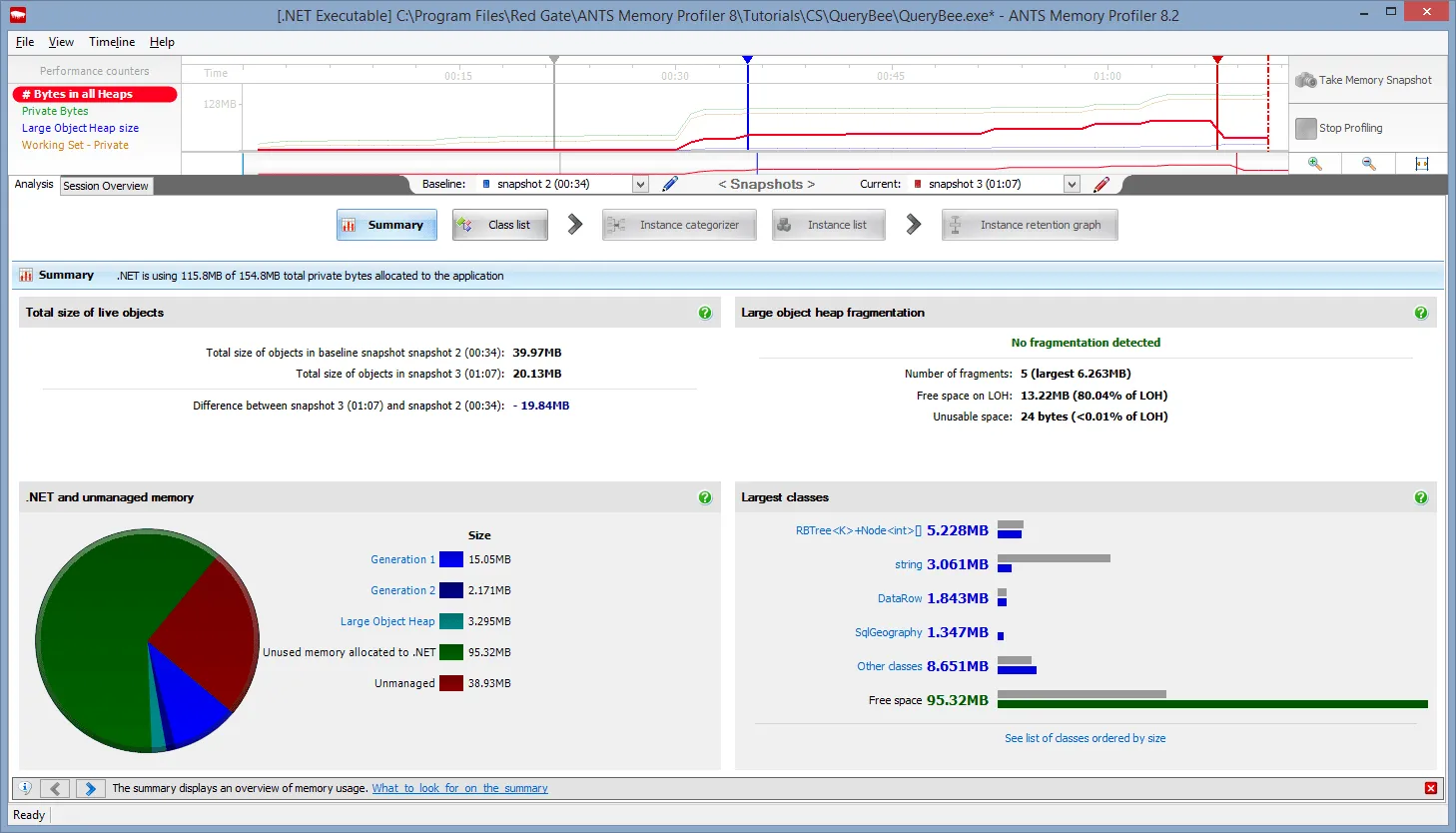
Task: Switch to the Session Overview tab
Action: click(x=106, y=185)
